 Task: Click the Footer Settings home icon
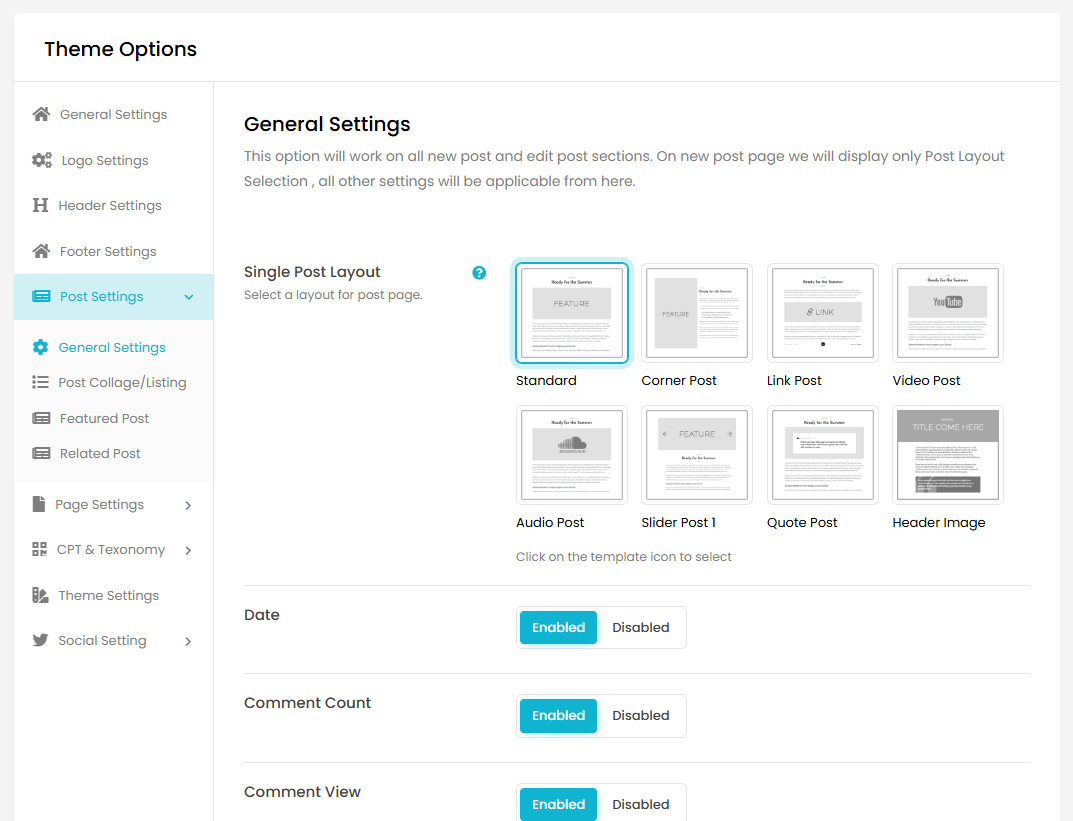tap(41, 251)
